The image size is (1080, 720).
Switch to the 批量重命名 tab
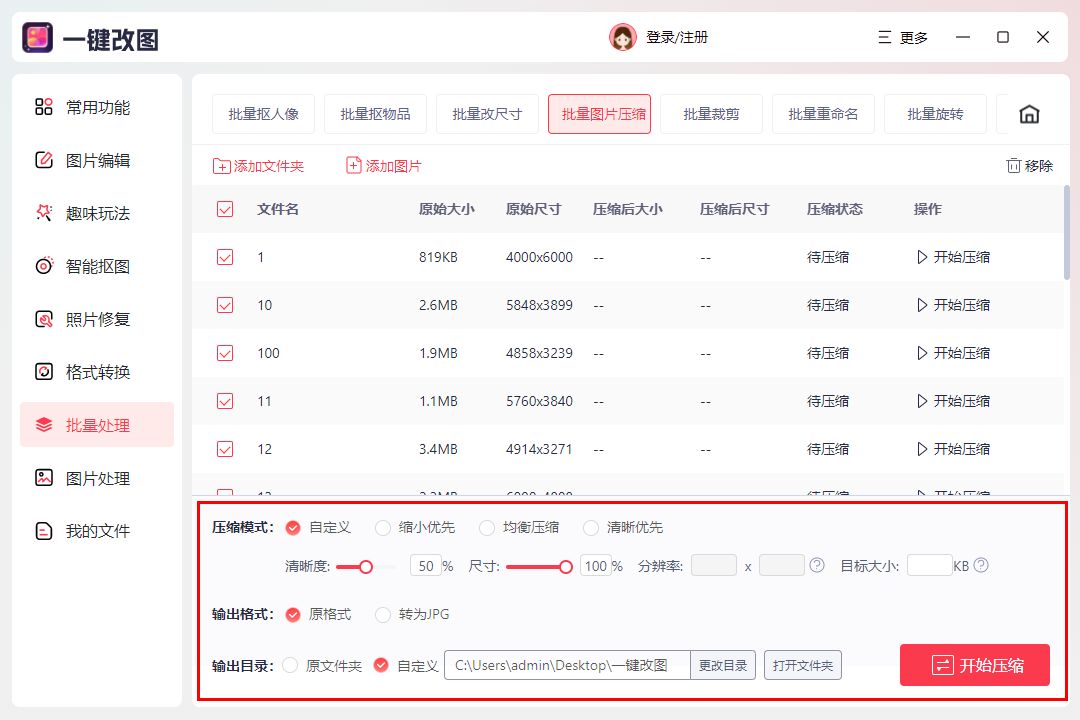coord(823,114)
